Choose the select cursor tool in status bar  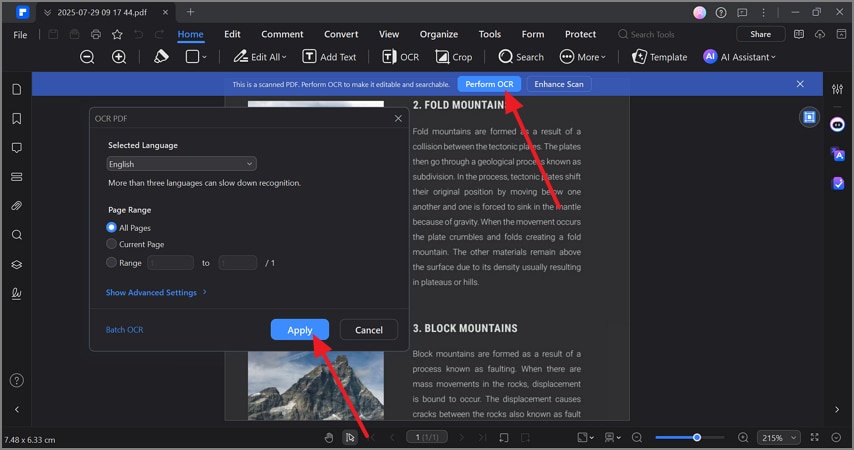[350, 437]
